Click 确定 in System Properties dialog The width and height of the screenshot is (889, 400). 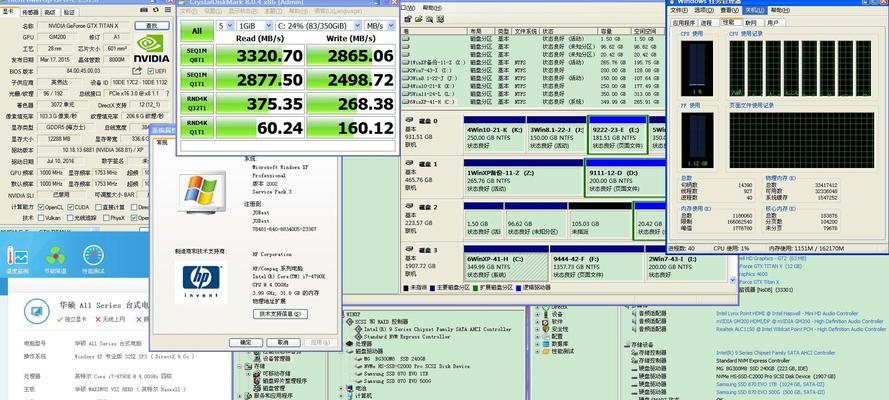pyautogui.click(x=246, y=342)
